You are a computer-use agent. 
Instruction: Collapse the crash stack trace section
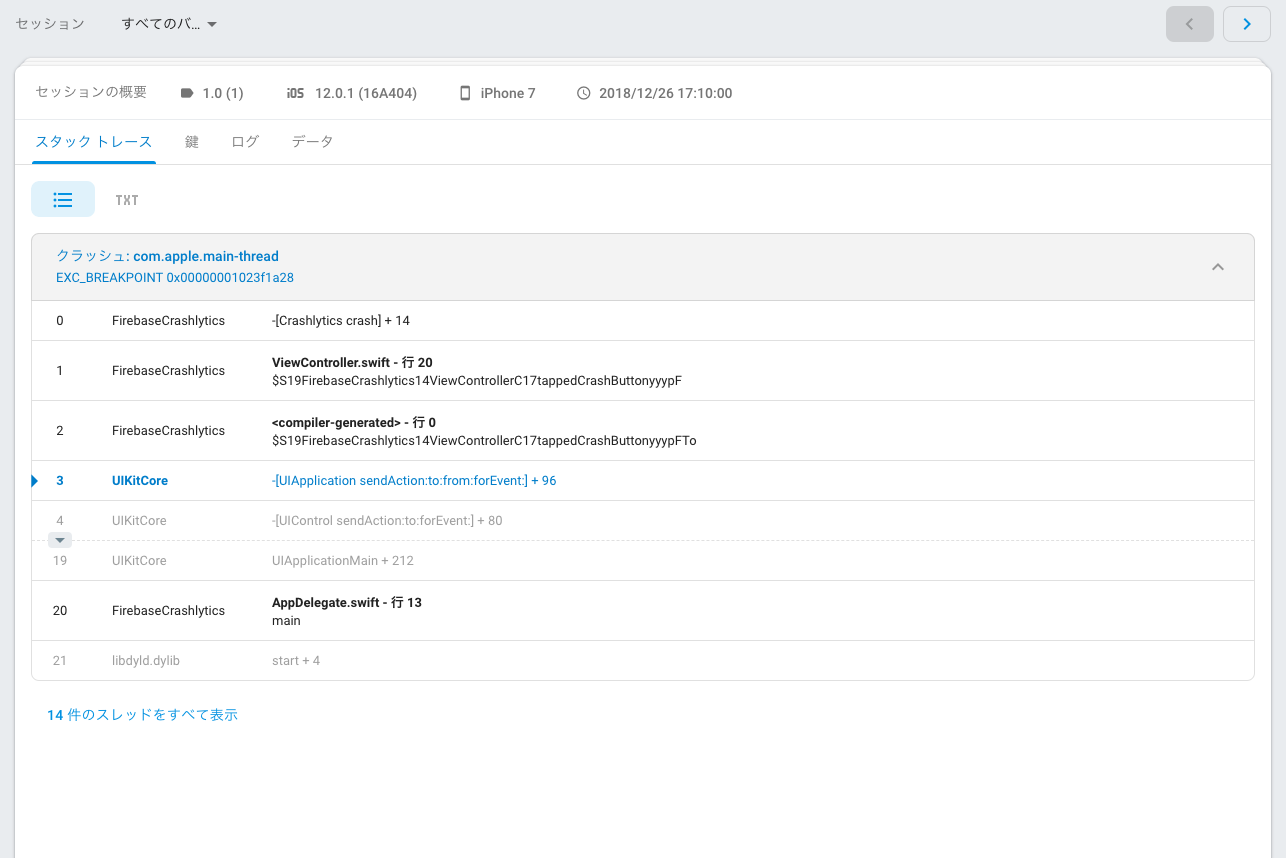(1218, 267)
